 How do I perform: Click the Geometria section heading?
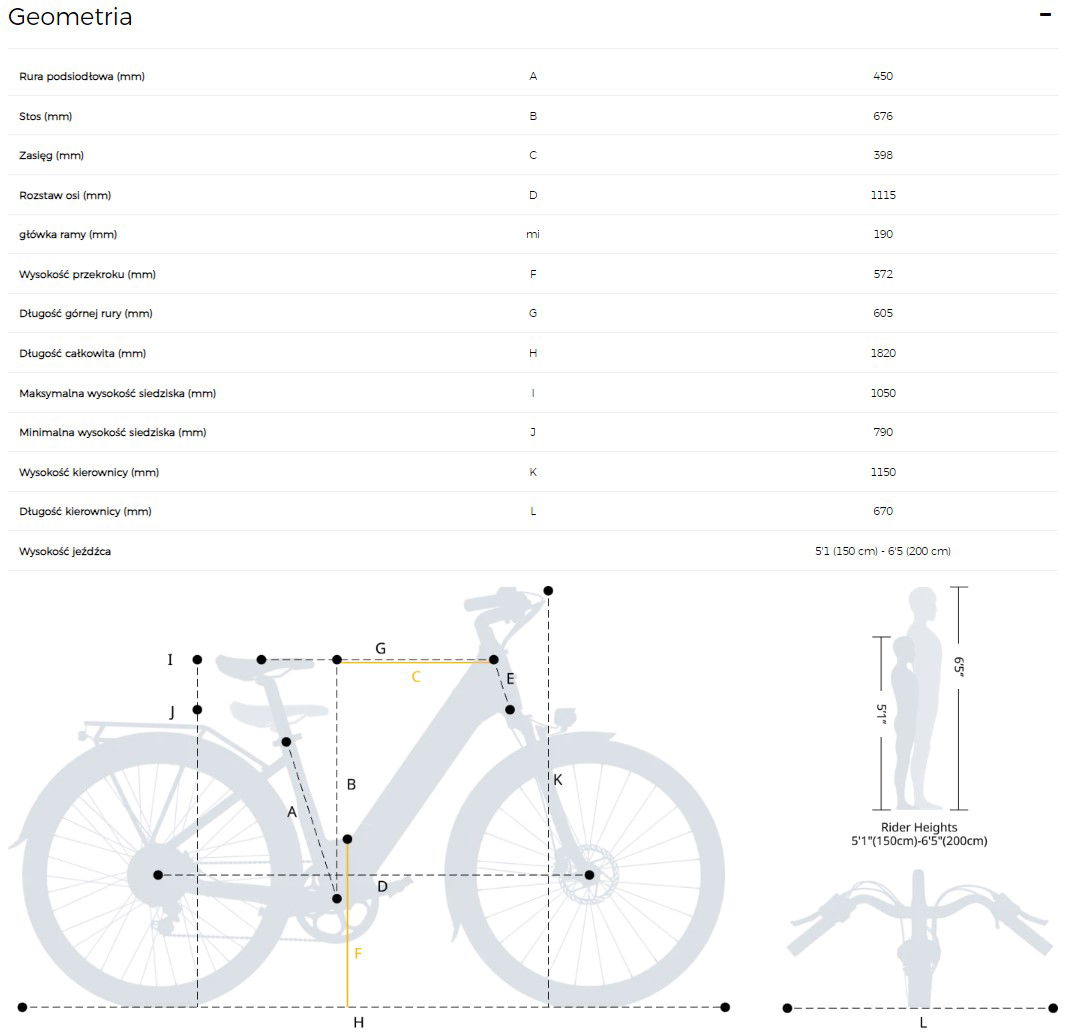point(70,17)
